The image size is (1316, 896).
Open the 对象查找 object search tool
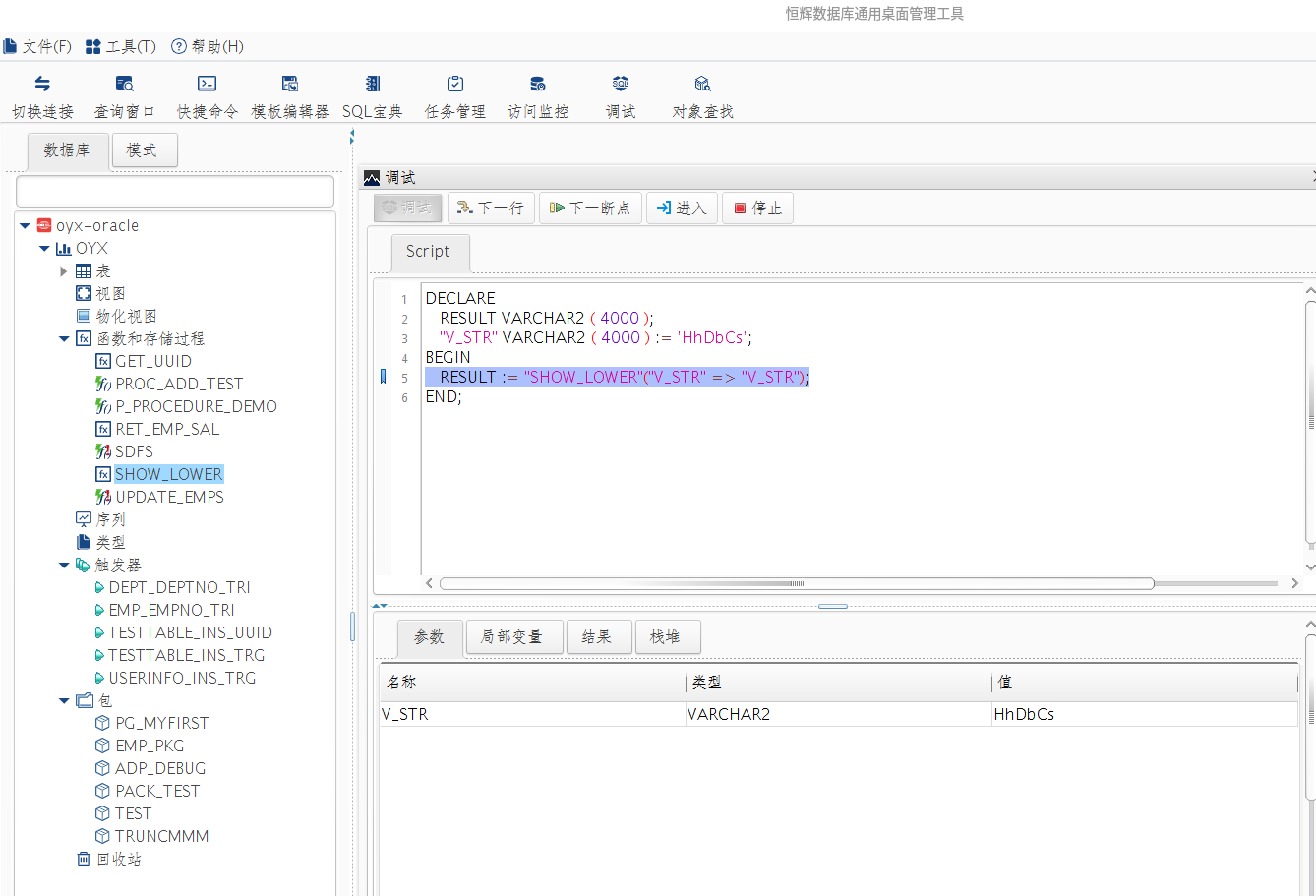coord(702,84)
